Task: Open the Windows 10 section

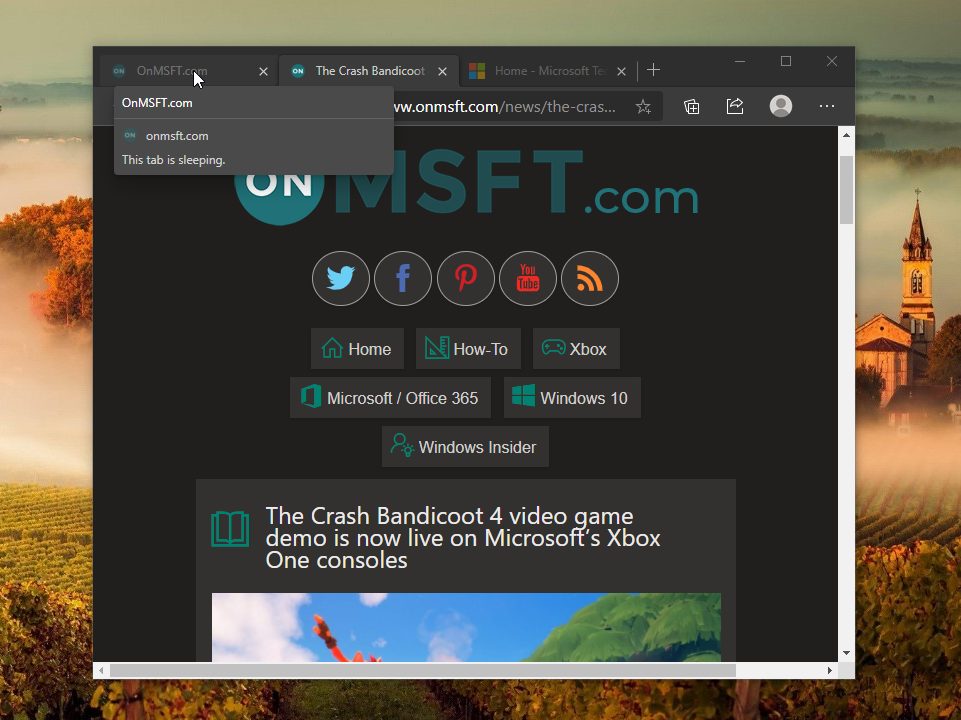Action: (x=572, y=398)
